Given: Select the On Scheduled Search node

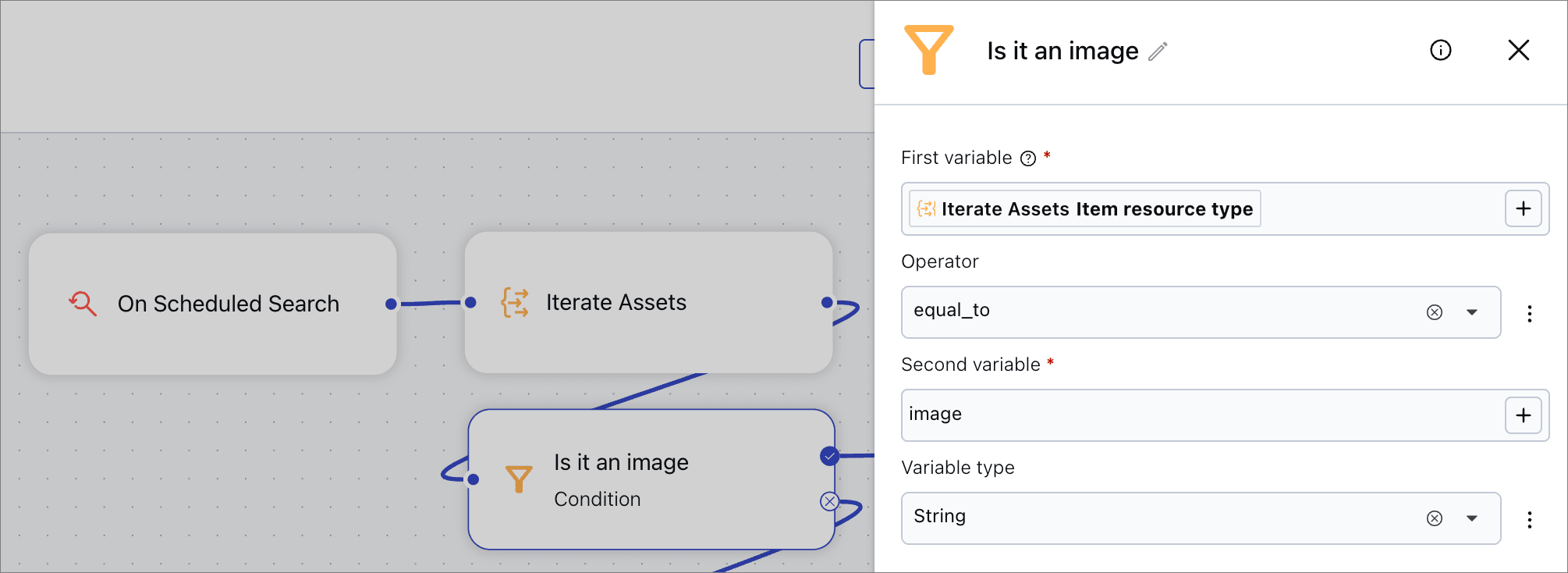Looking at the screenshot, I should [213, 304].
